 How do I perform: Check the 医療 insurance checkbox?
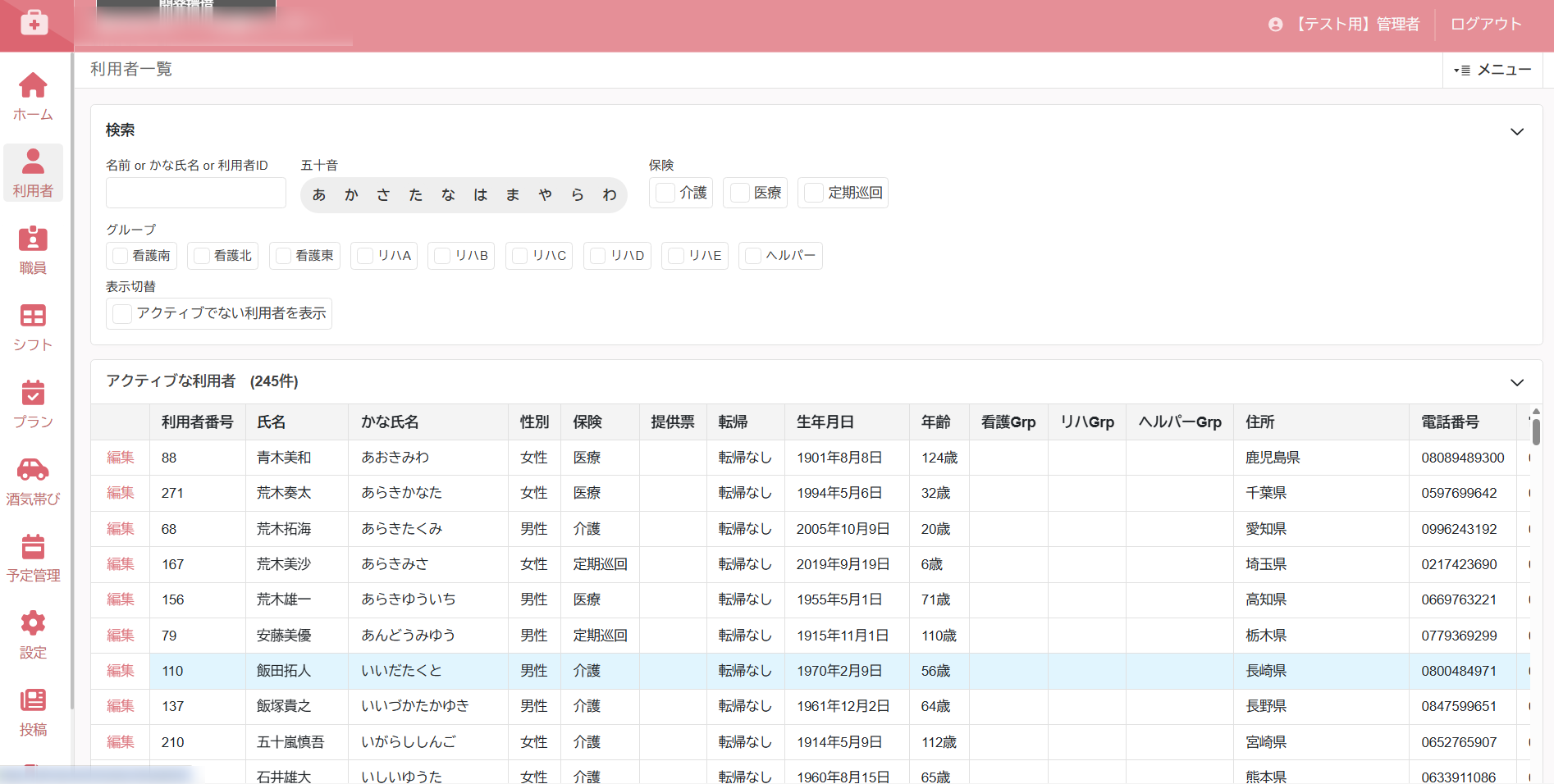pyautogui.click(x=740, y=193)
